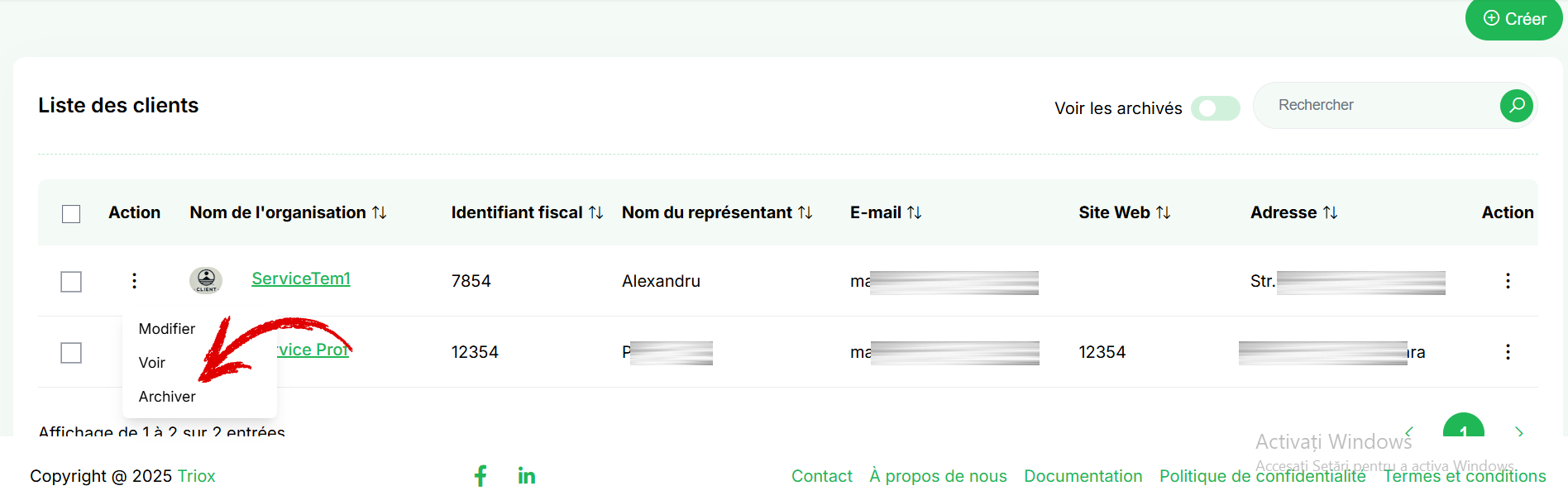1568x500 pixels.
Task: Open the ServiceTem1 organisation link
Action: click(x=301, y=279)
